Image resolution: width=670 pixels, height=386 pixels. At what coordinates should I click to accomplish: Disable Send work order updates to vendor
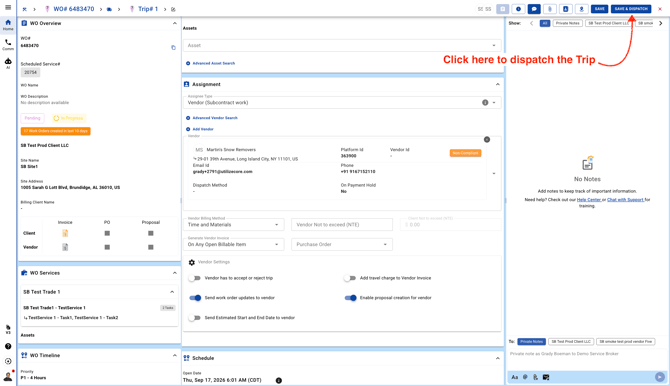tap(195, 298)
